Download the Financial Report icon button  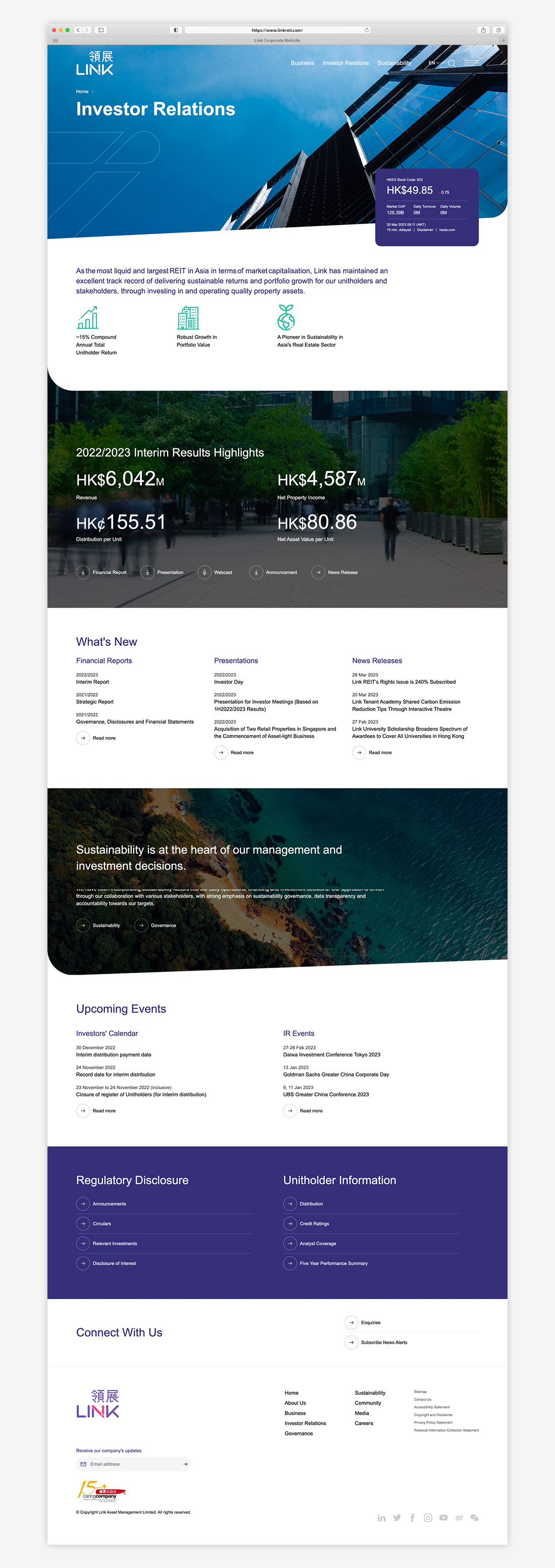[x=83, y=572]
